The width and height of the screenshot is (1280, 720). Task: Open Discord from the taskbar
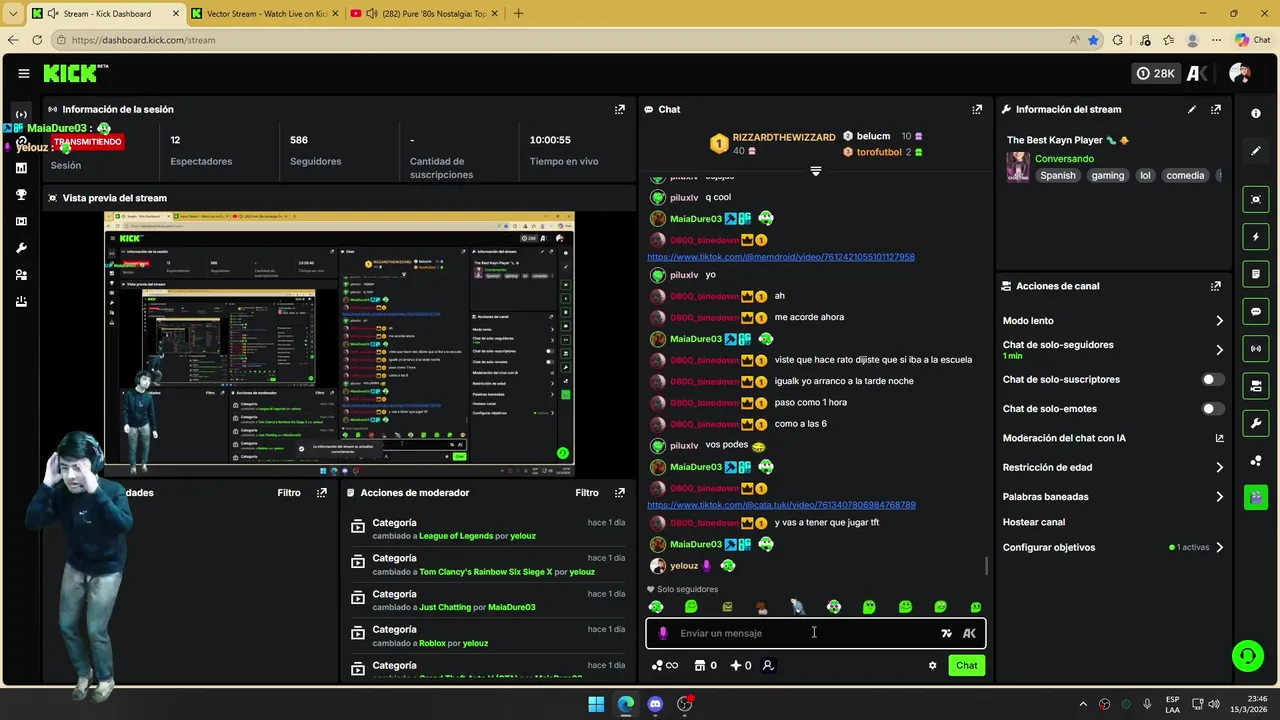pos(655,704)
